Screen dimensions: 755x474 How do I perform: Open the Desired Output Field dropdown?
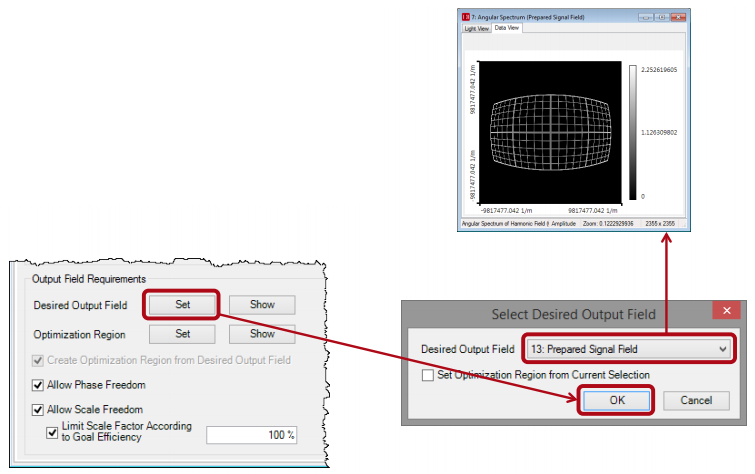pyautogui.click(x=628, y=349)
